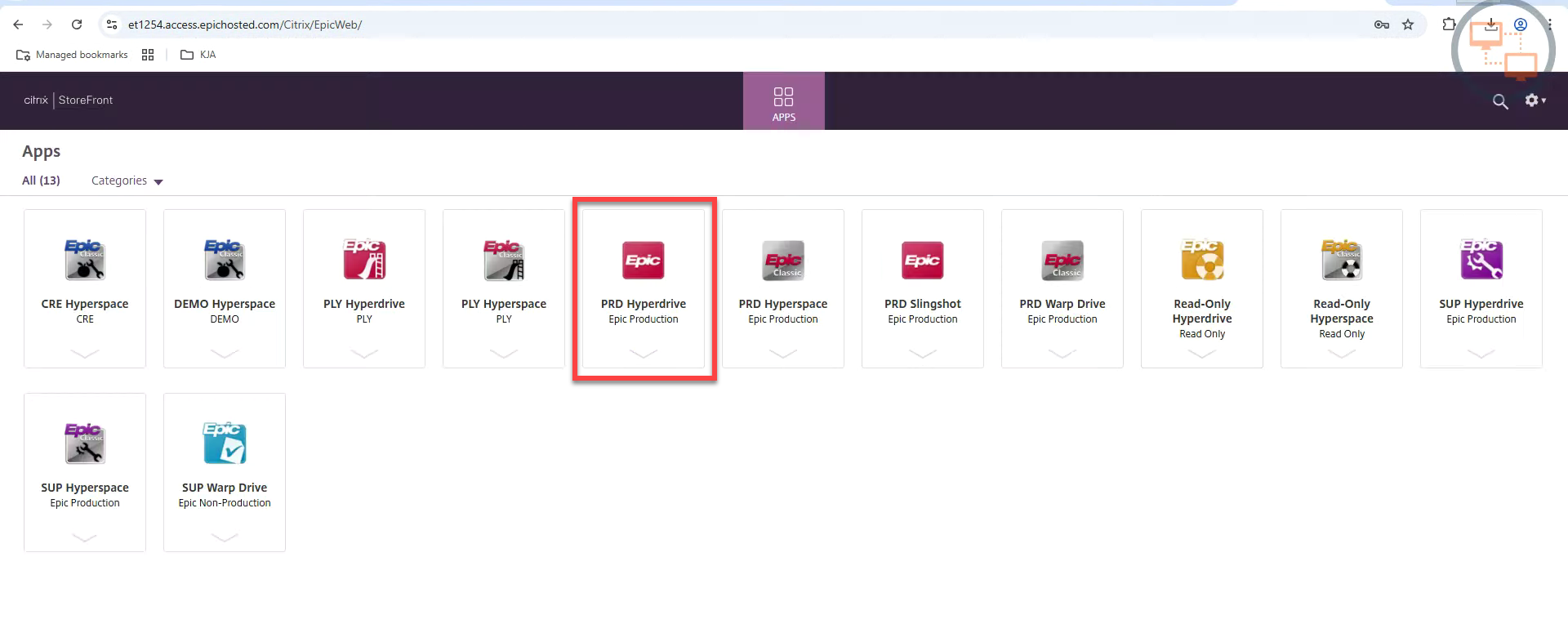Launch the DEMO Hyperspace app icon
The width and height of the screenshot is (1568, 624).
pyautogui.click(x=225, y=259)
